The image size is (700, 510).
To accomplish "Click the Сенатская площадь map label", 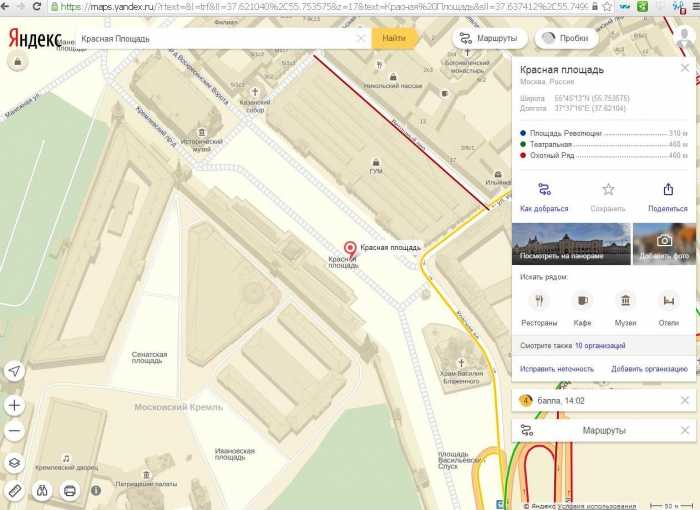I will 149,357.
